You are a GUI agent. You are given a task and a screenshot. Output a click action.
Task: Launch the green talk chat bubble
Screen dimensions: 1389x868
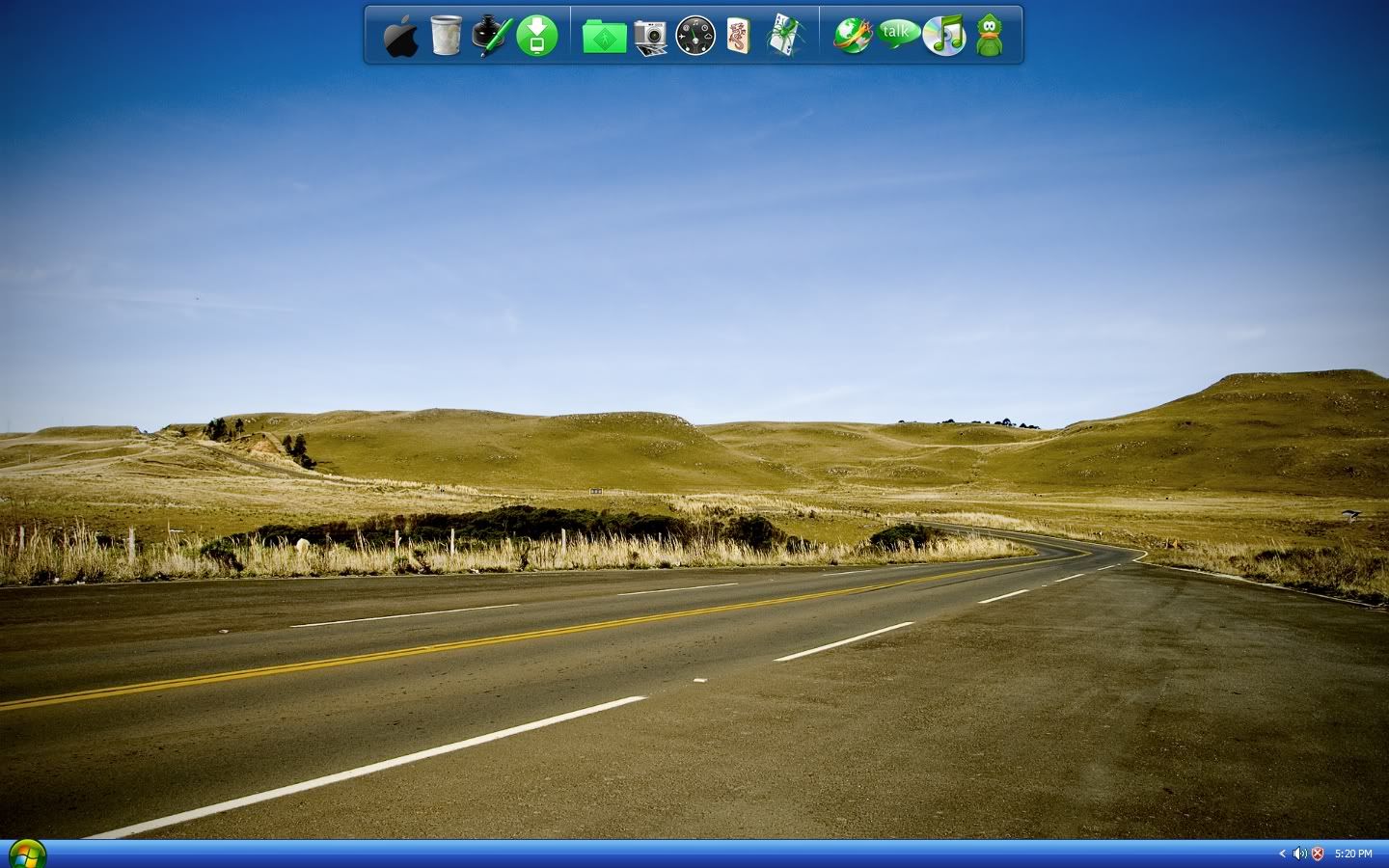[898, 34]
